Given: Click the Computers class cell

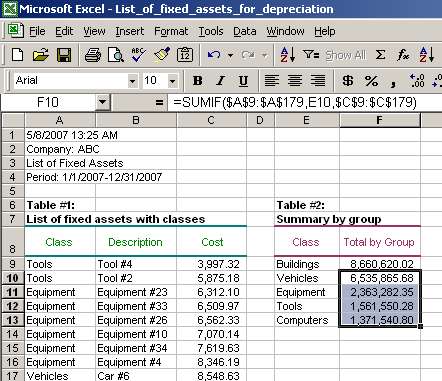Looking at the screenshot, I should coord(307,320).
